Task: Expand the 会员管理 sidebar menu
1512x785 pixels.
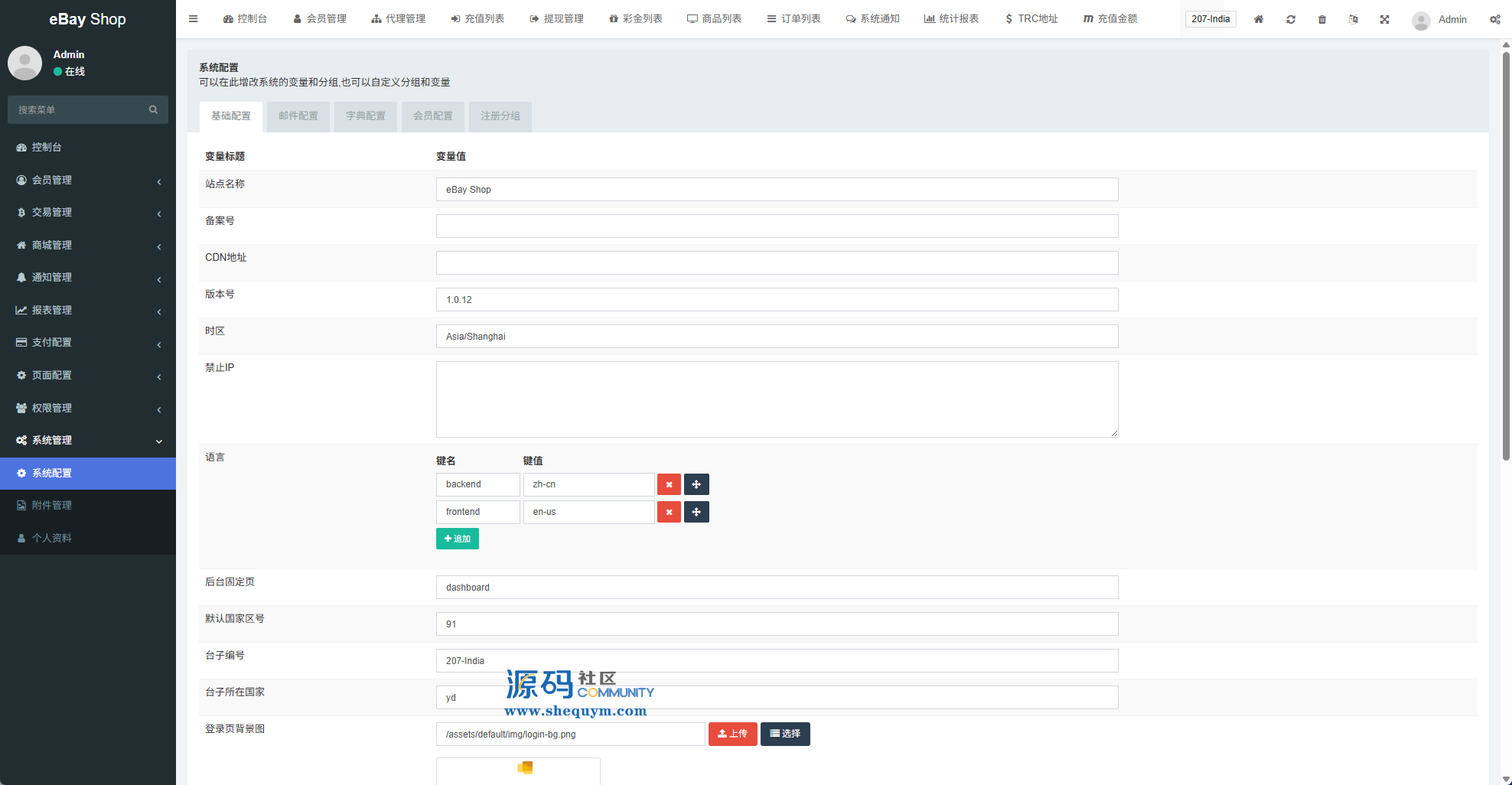Action: [x=87, y=180]
